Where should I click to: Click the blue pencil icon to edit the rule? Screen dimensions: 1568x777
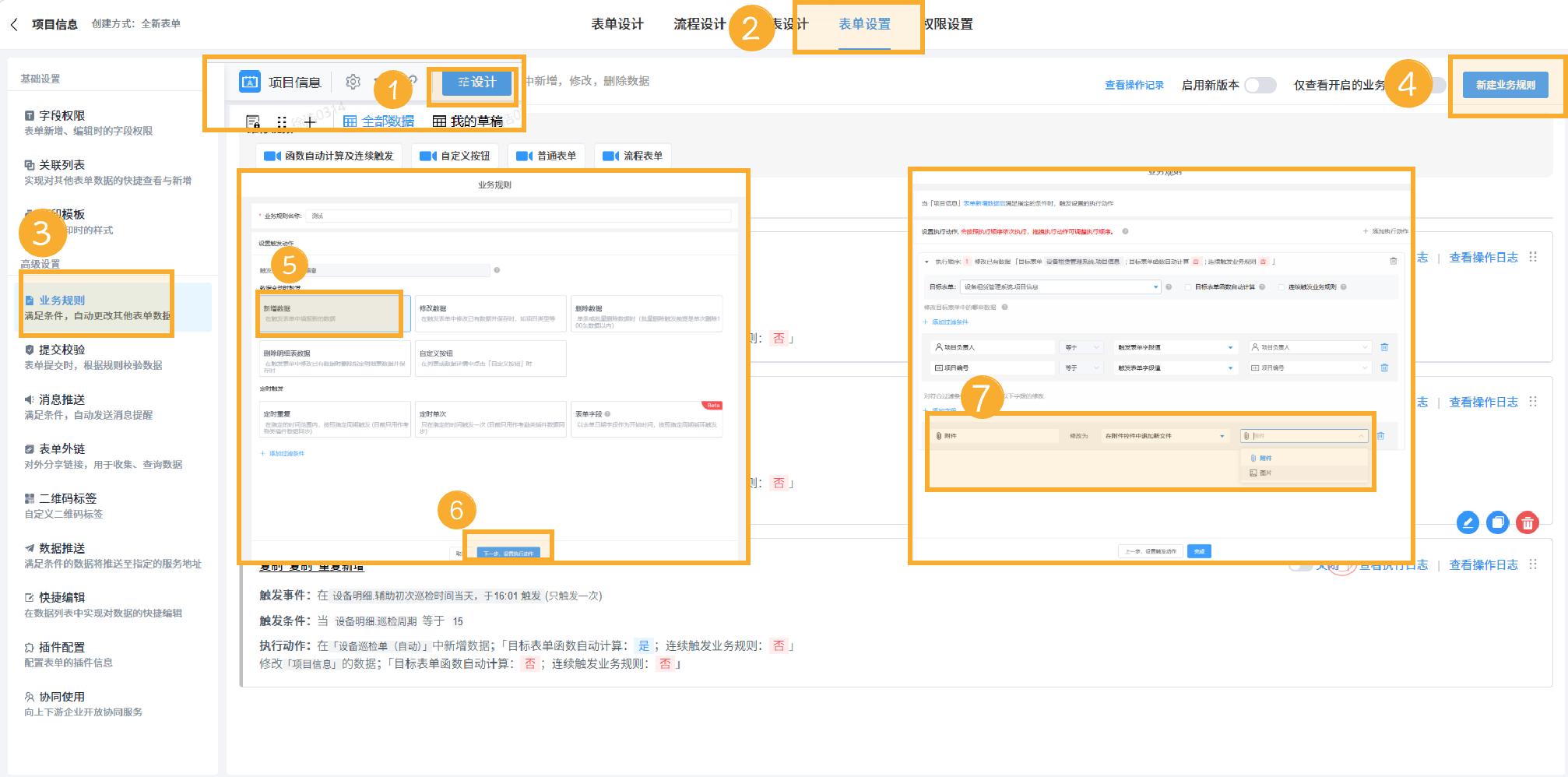(x=1468, y=523)
